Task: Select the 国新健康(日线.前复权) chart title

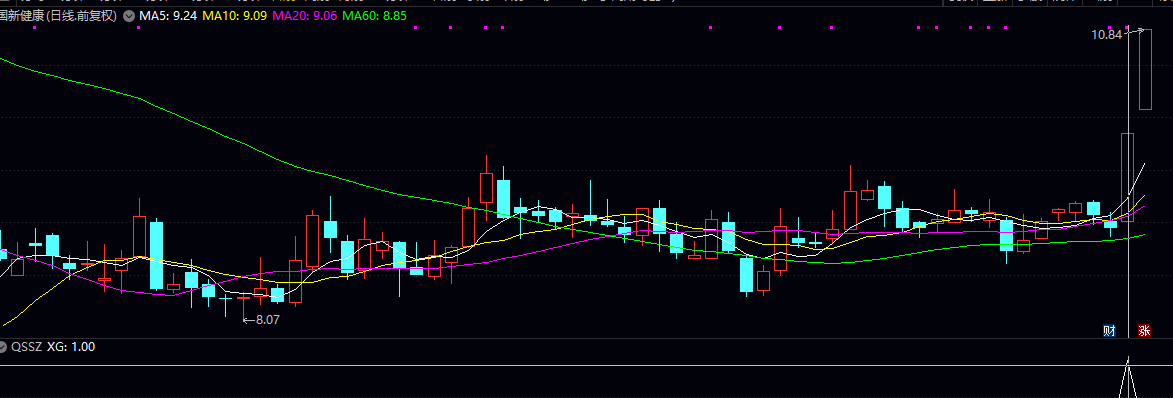Action: (x=59, y=16)
